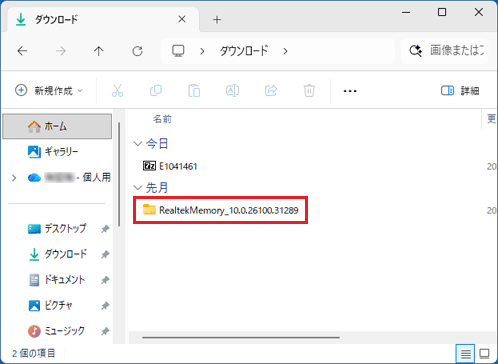Expand chevron after PC icon in address bar
The image size is (498, 364).
[202, 51]
